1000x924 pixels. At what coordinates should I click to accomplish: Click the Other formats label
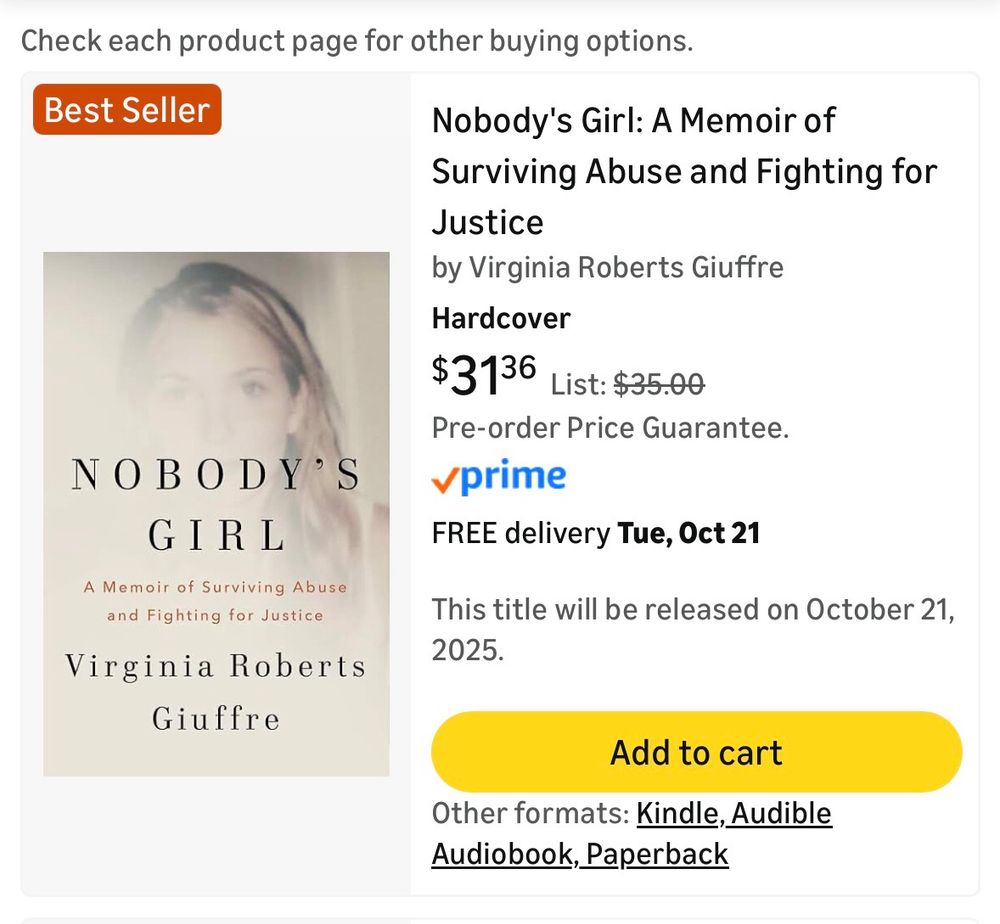(530, 814)
